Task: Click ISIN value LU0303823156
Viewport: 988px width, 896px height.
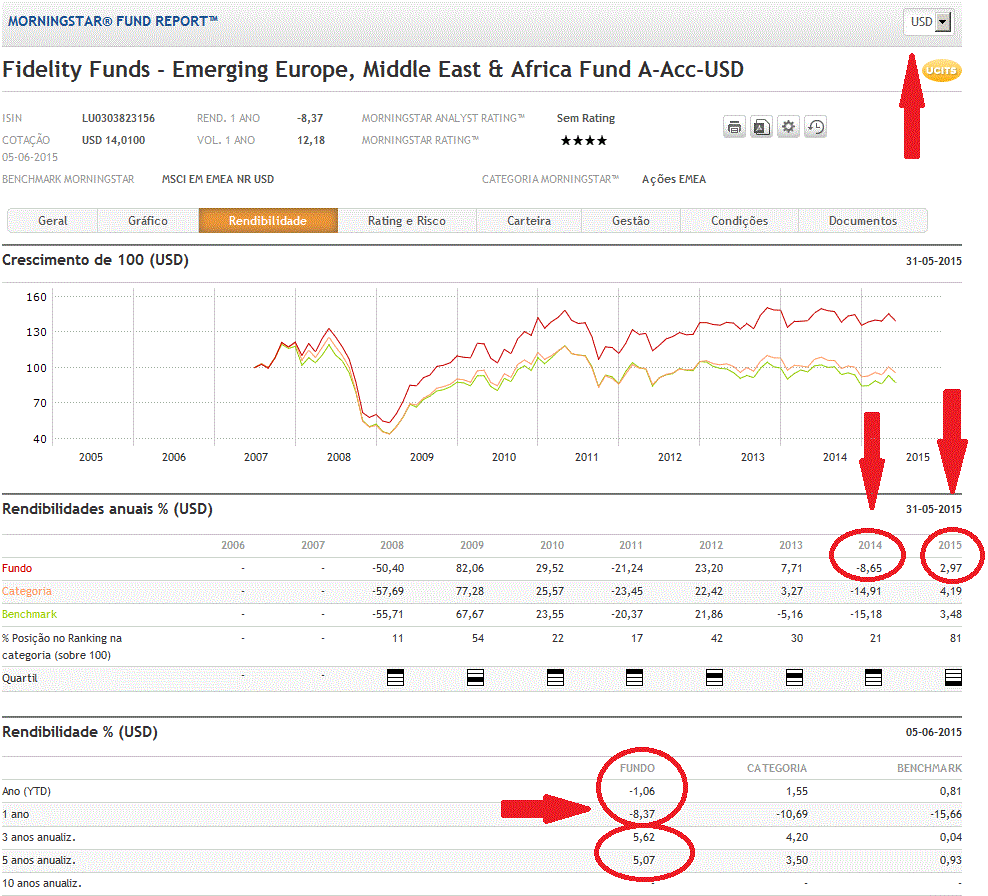Action: click(x=118, y=118)
